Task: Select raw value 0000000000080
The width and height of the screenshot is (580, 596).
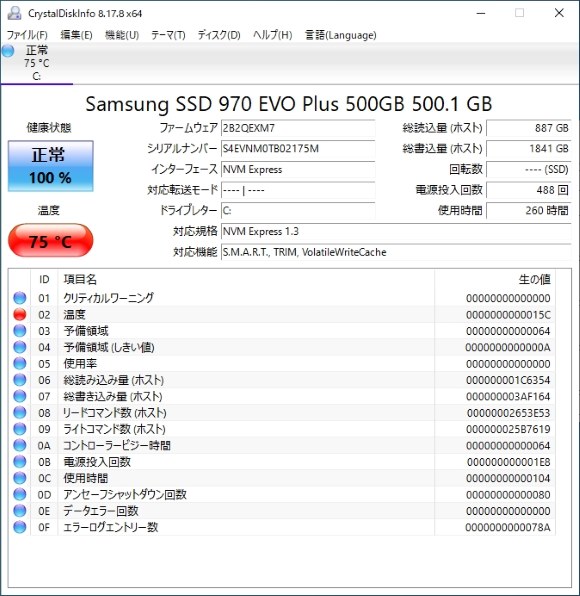Action: (x=508, y=495)
